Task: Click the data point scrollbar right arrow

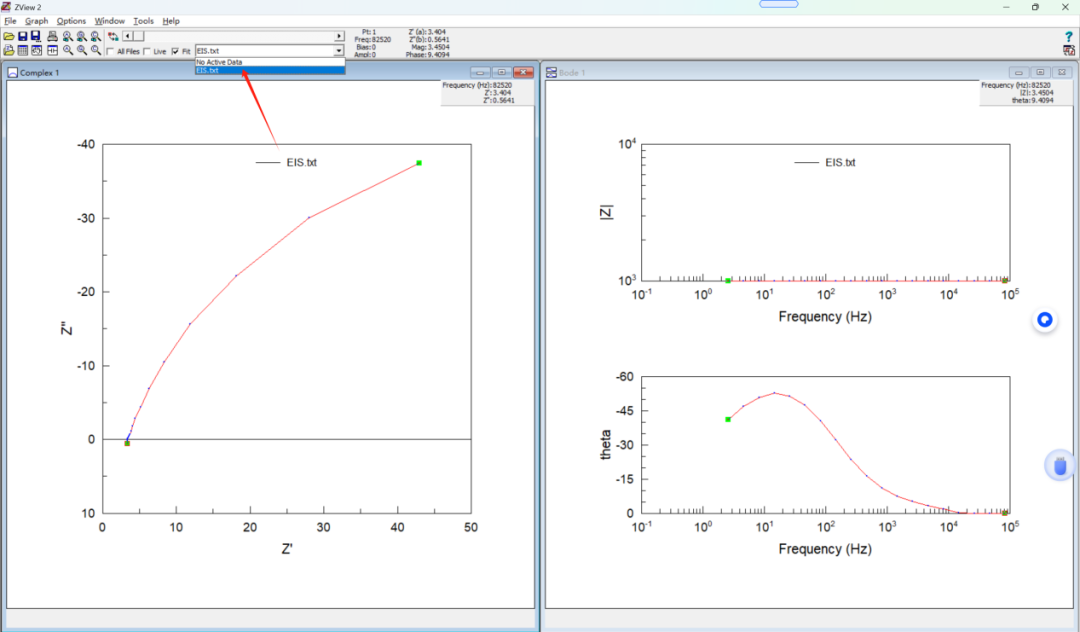Action: pos(339,36)
